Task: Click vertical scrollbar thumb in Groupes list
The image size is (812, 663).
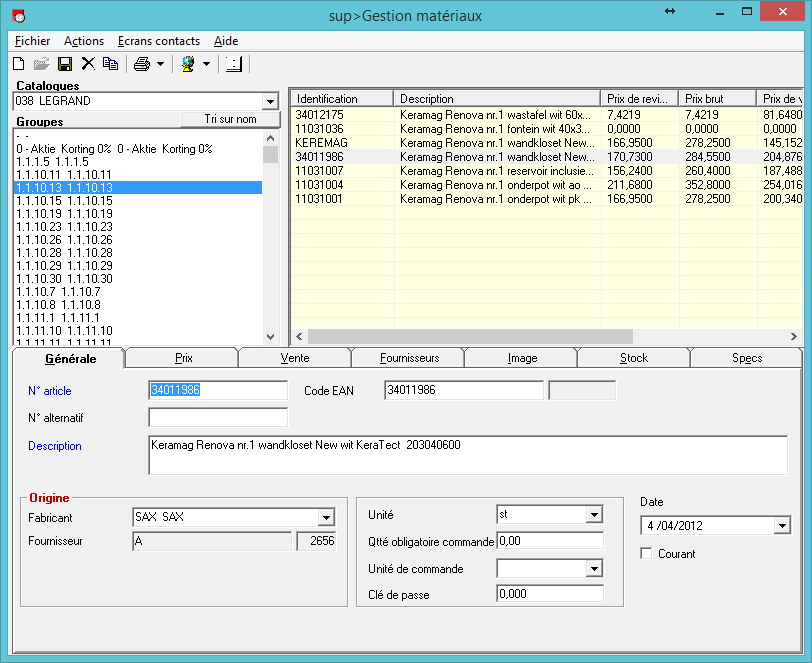Action: point(270,154)
